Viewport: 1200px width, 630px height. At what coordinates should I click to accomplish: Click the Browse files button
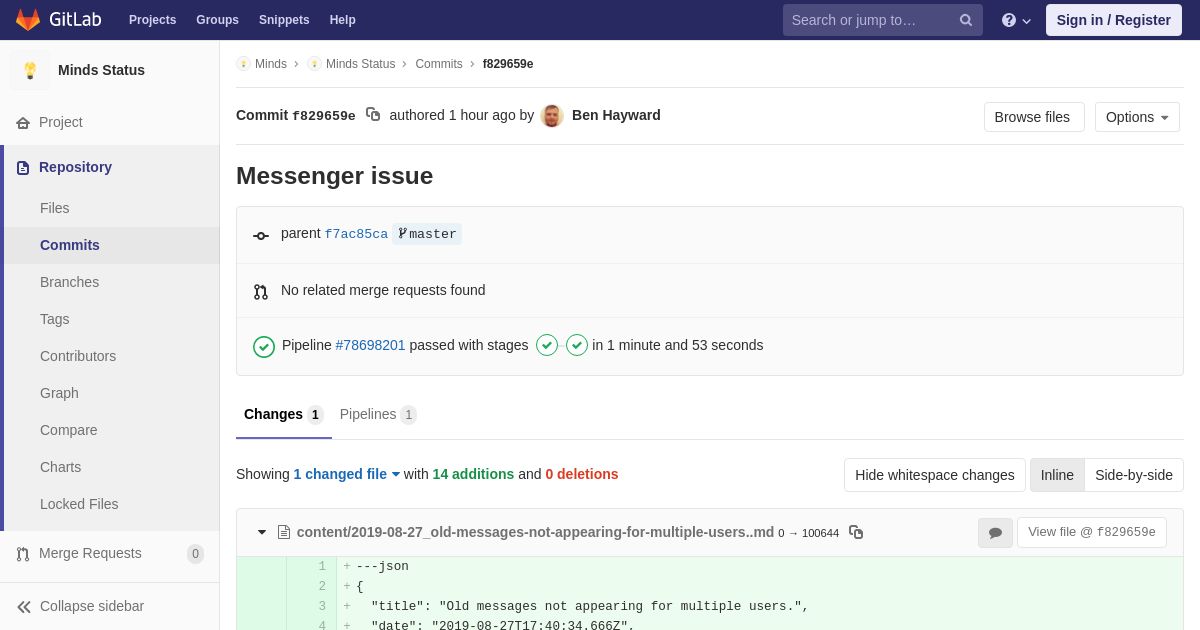[x=1032, y=117]
